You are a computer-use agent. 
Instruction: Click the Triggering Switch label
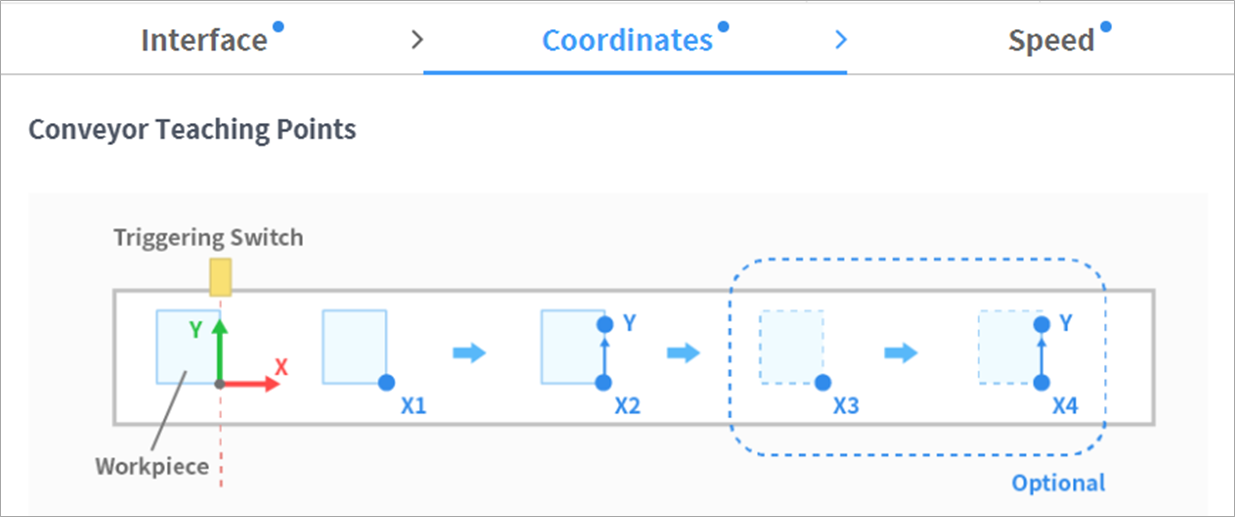click(208, 238)
